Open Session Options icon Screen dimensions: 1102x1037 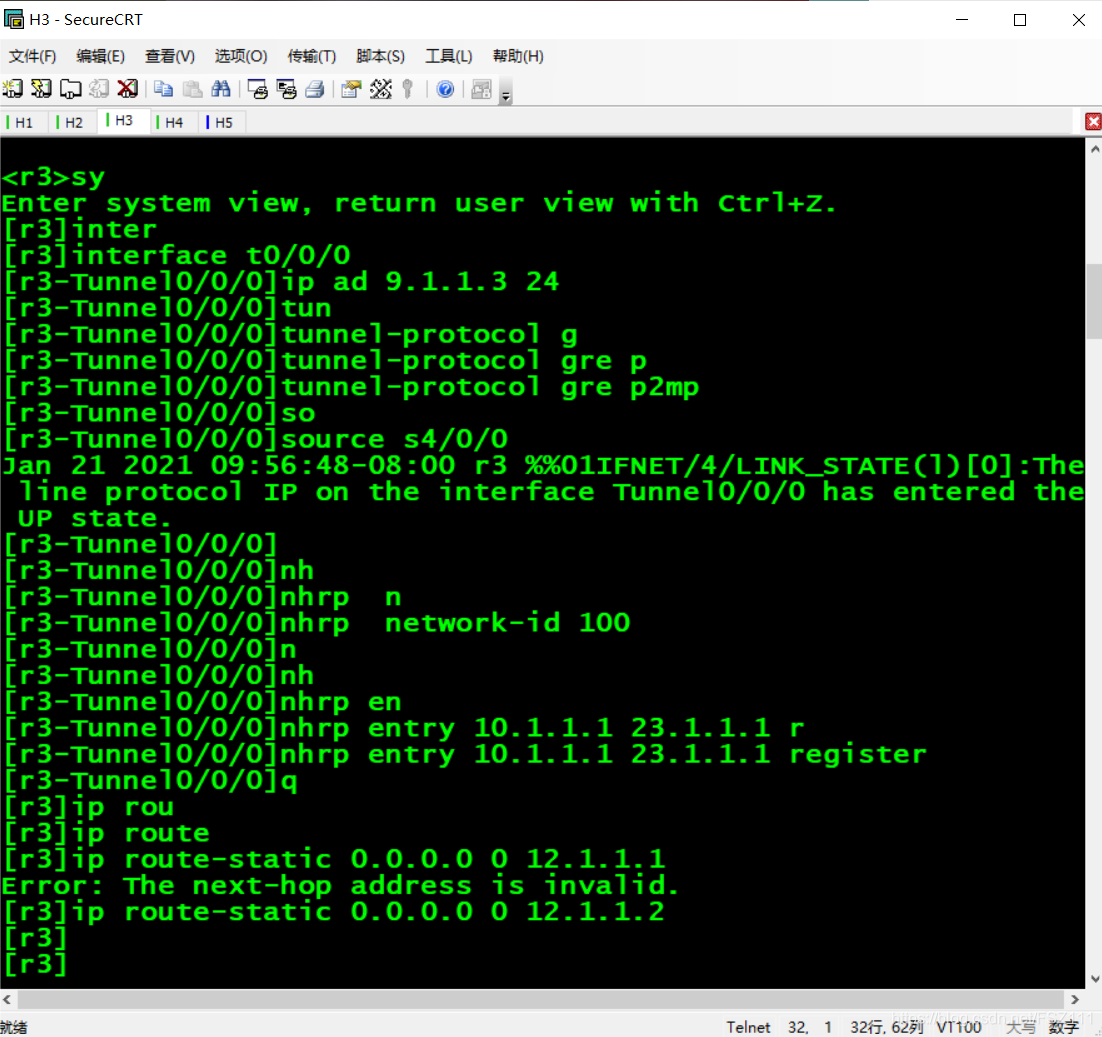click(351, 89)
